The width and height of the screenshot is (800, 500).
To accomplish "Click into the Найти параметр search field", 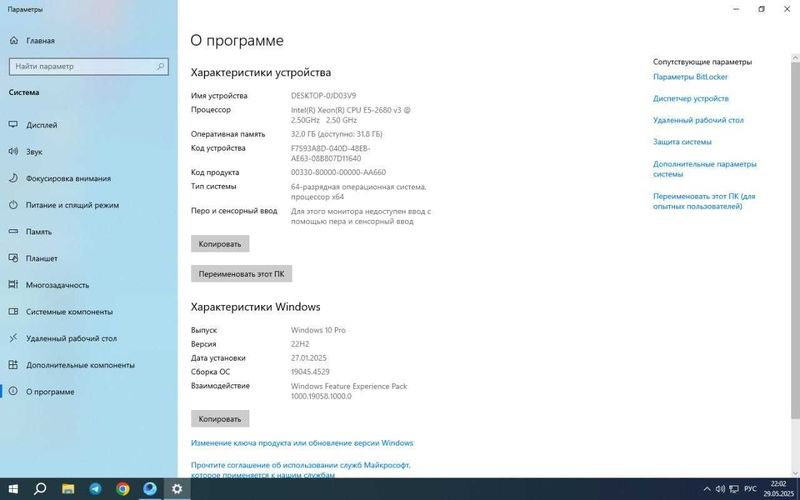I will (89, 66).
